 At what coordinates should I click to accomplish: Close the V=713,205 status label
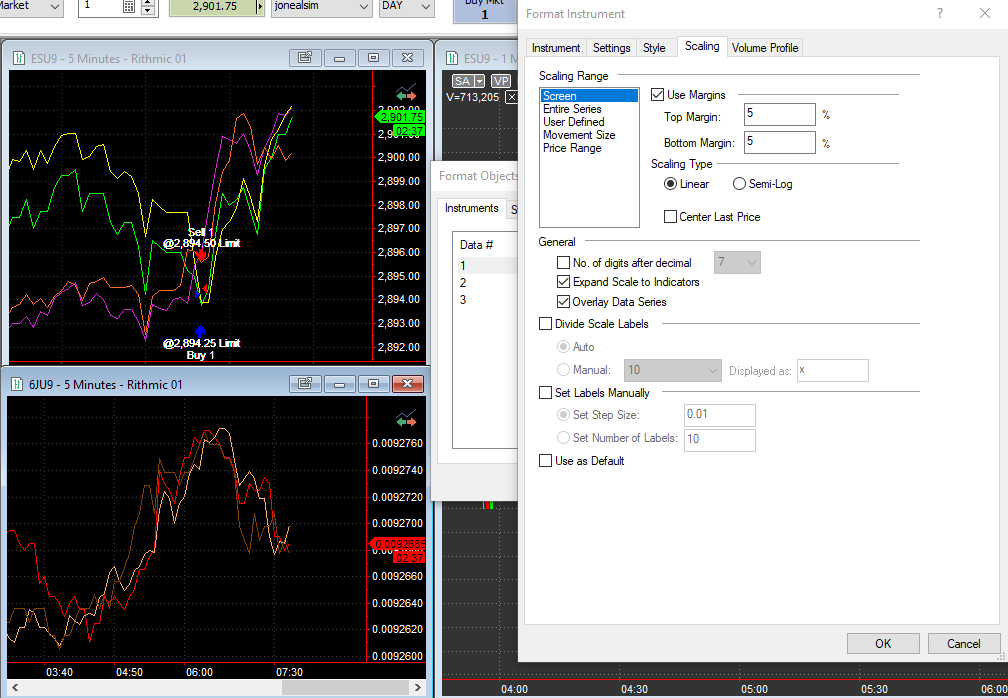click(x=511, y=97)
